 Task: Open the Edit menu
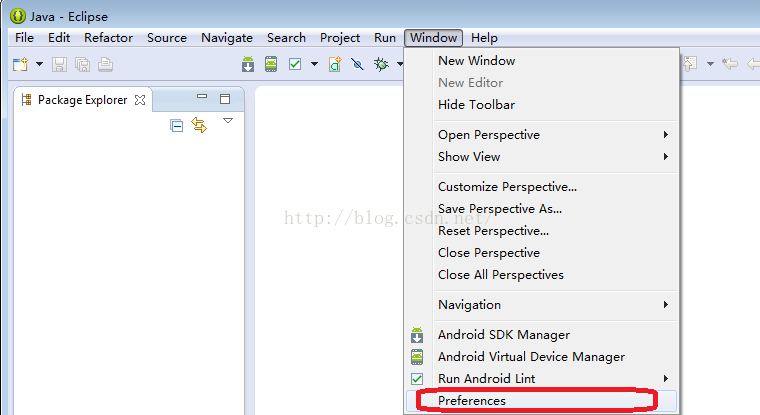tap(59, 38)
